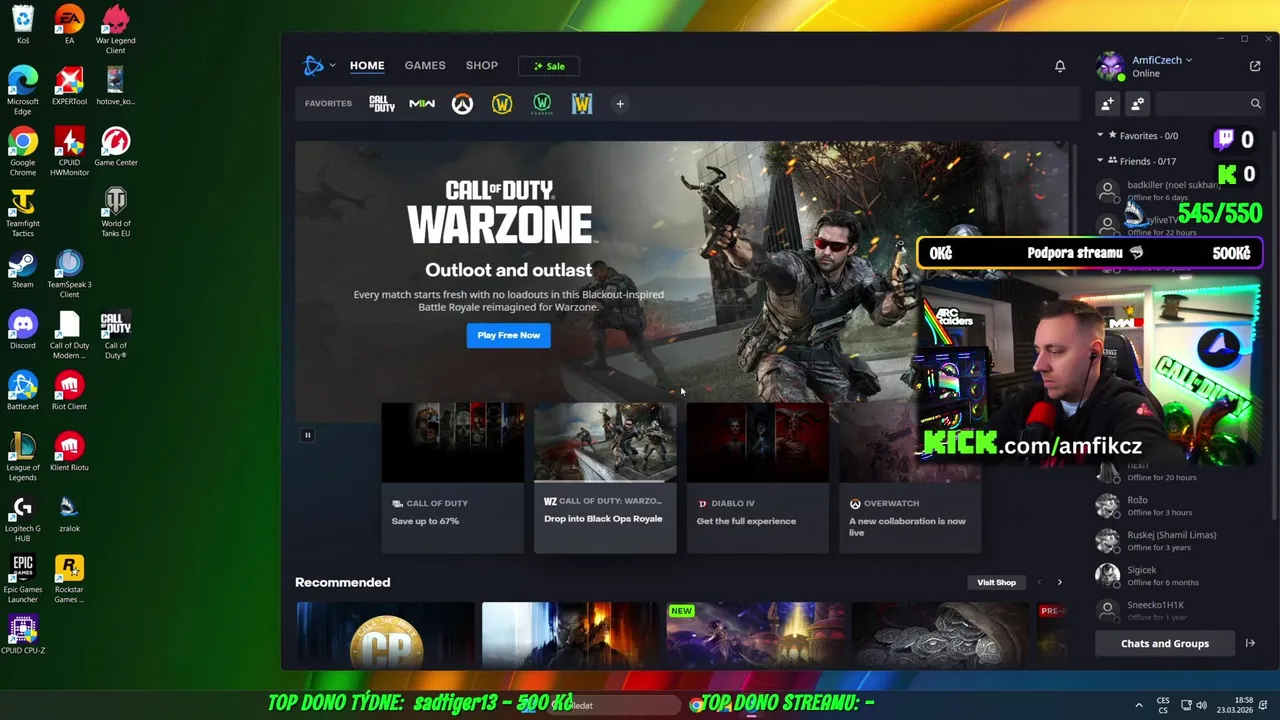
Task: Select friend Sneecko1H1K
Action: (x=1180, y=609)
